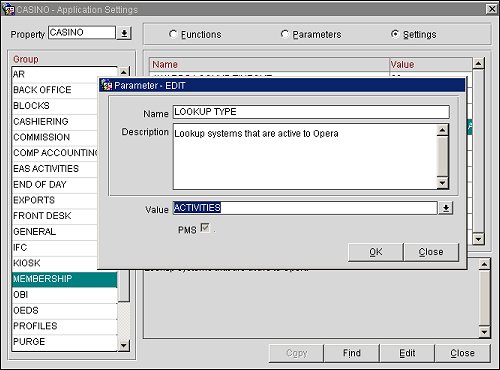This screenshot has width=500, height=370.
Task: Click Group list scroll down arrow
Action: (124, 345)
